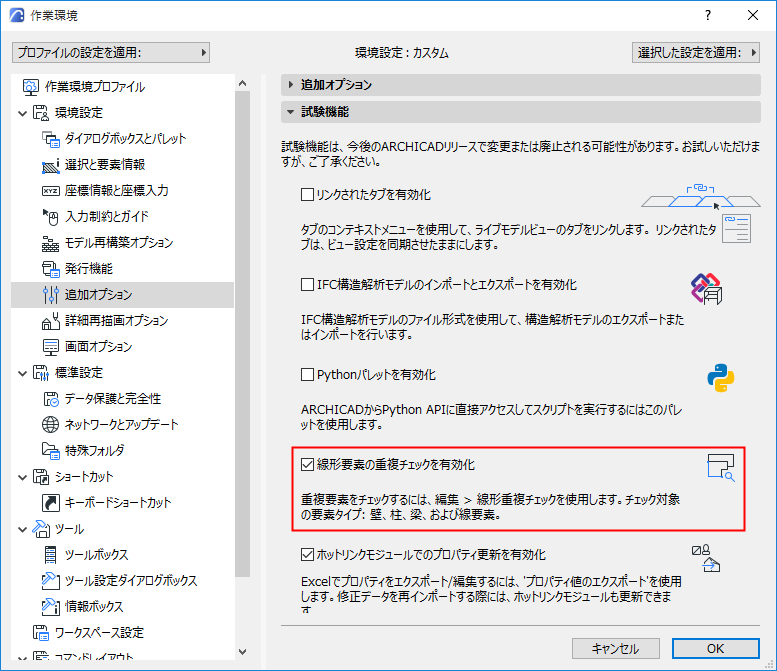Click the 入力制約とガイド mouse icon
The image size is (777, 671).
coord(51,217)
